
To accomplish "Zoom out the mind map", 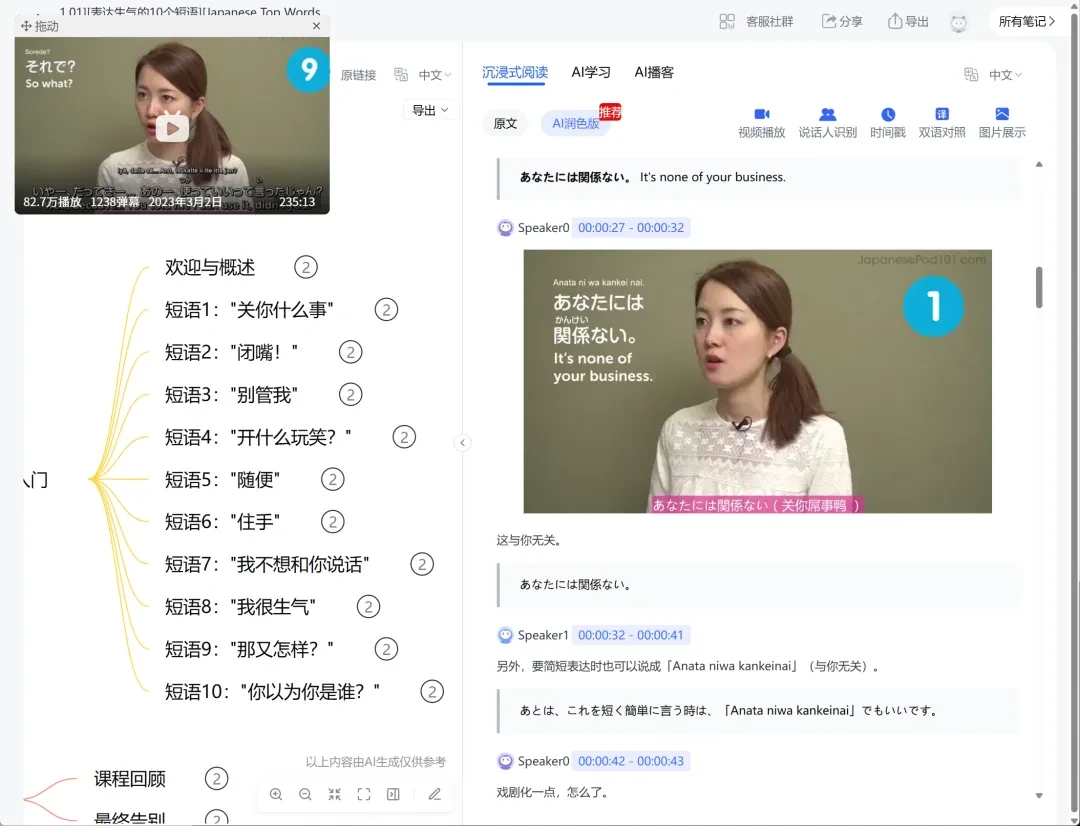I will 305,794.
